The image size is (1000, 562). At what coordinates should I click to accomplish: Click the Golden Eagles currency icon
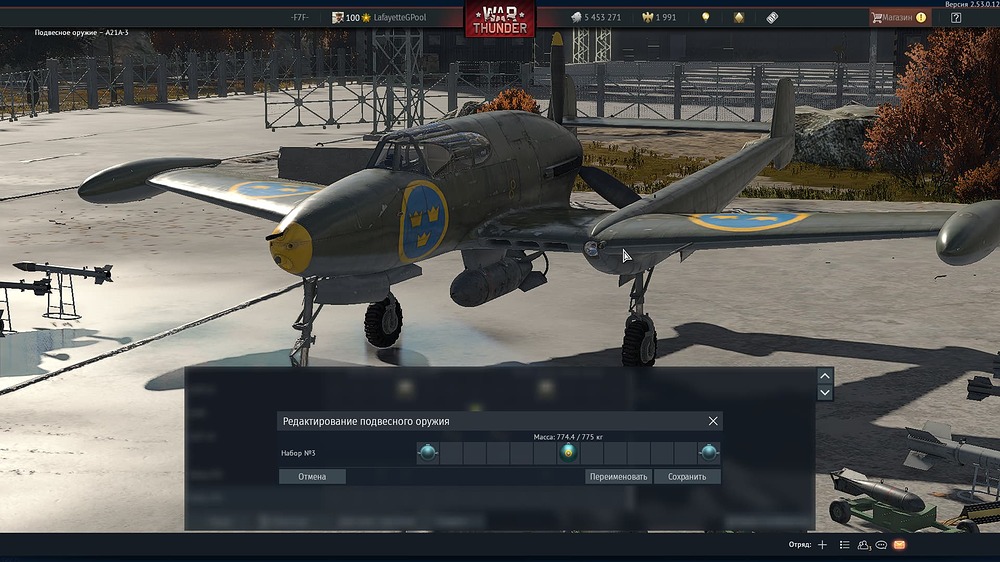pyautogui.click(x=646, y=18)
